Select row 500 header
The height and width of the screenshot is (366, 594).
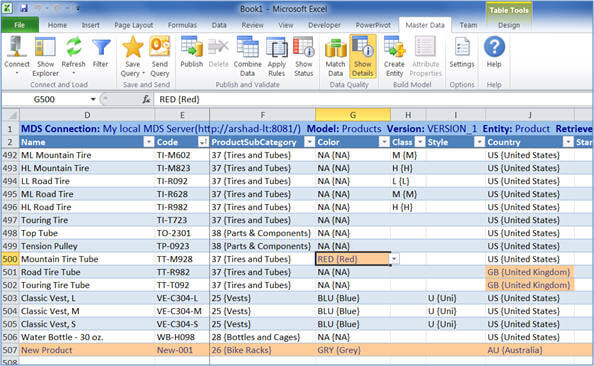10,259
